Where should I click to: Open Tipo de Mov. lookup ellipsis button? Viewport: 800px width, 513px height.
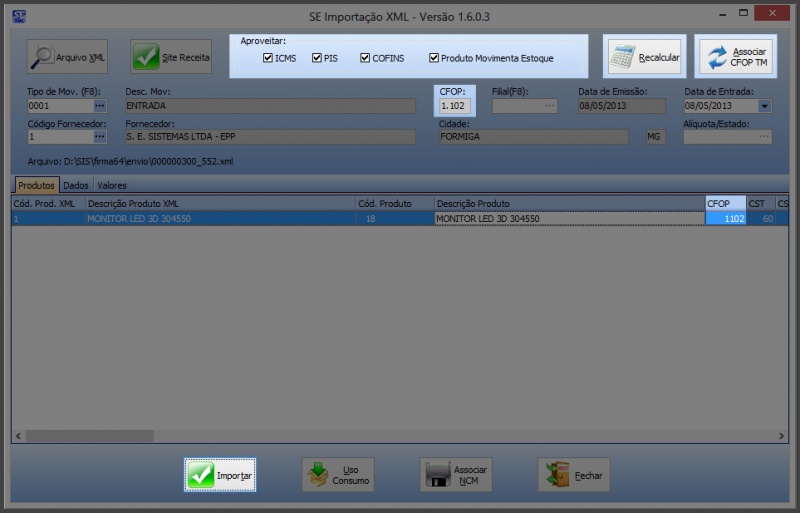tap(99, 106)
